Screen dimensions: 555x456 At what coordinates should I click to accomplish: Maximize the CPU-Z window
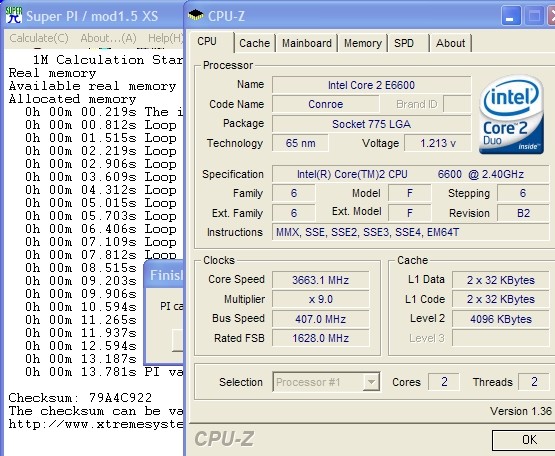[x=534, y=16]
